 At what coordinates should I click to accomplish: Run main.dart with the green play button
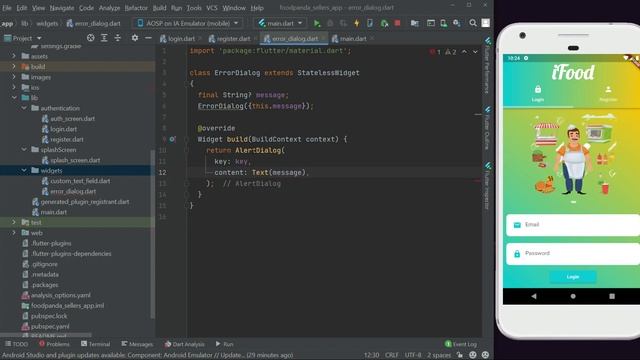coord(317,23)
